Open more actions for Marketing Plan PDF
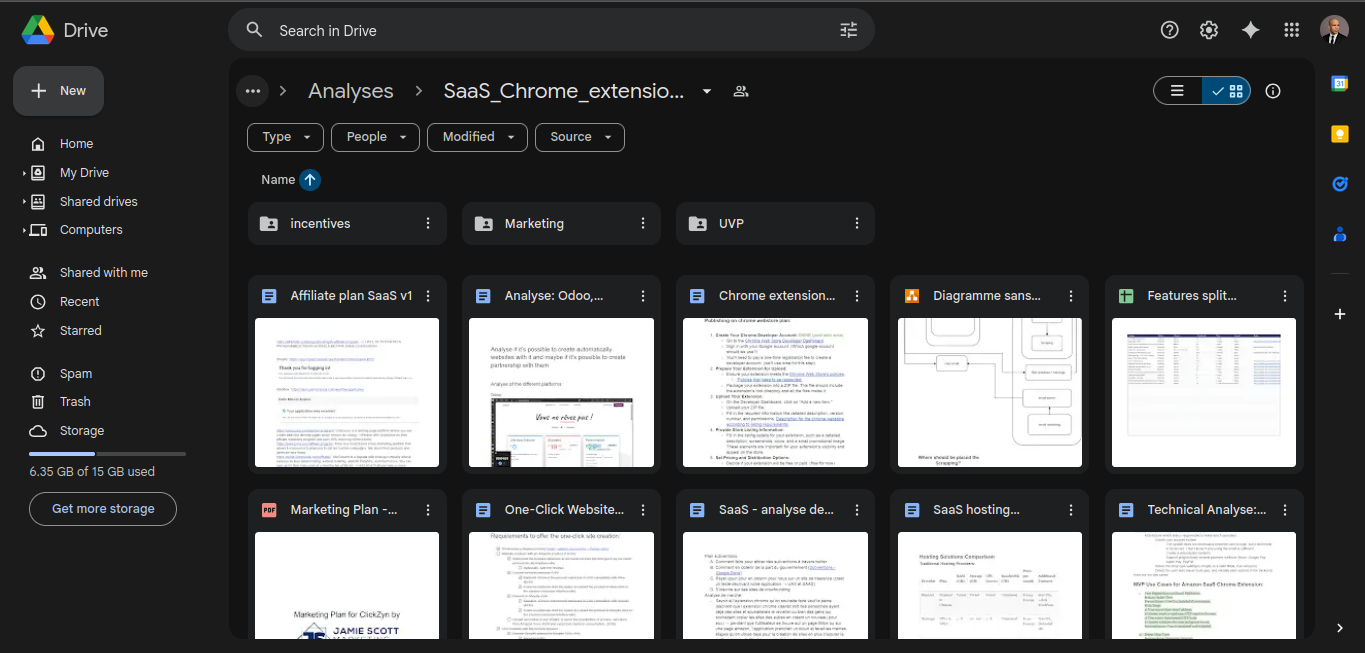 coord(428,510)
